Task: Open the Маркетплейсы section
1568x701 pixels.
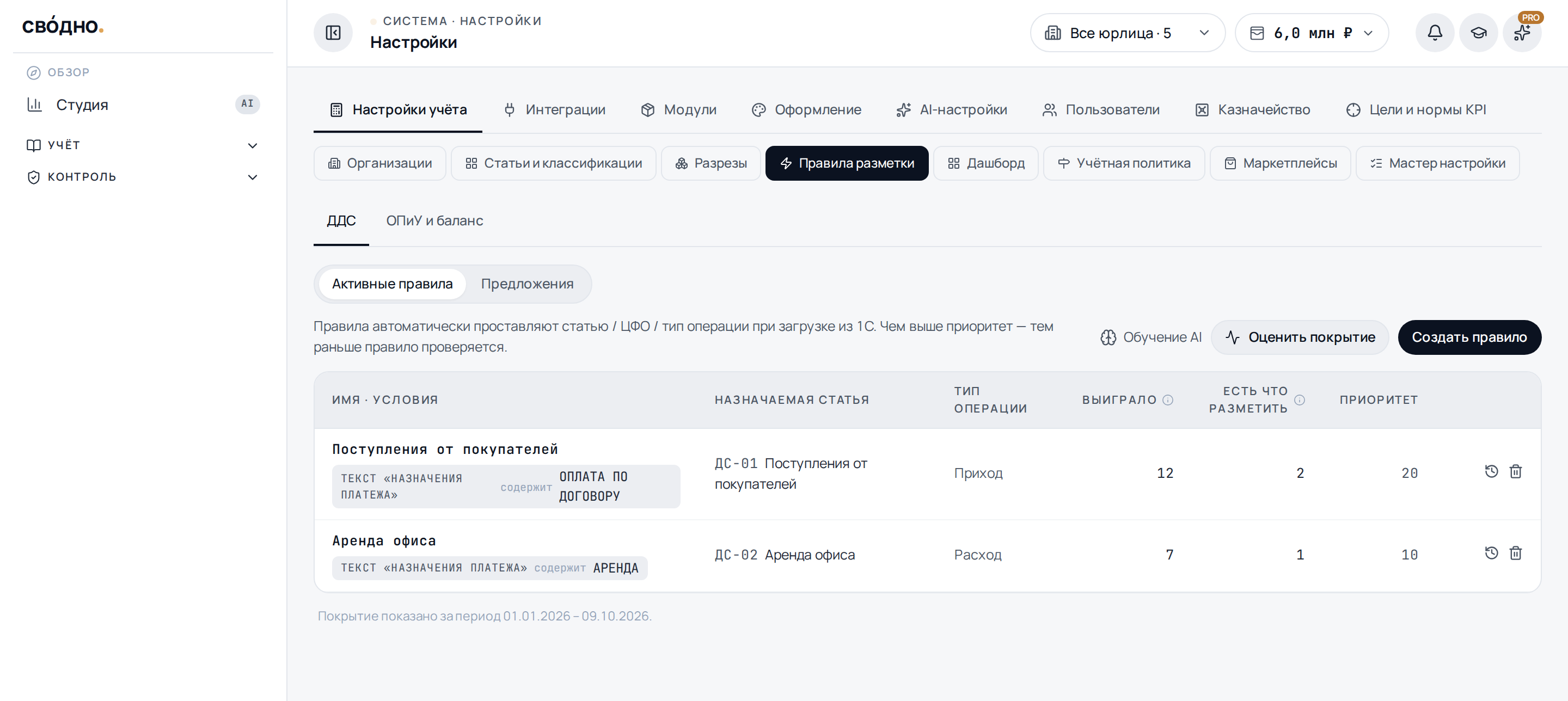Action: (x=1280, y=163)
